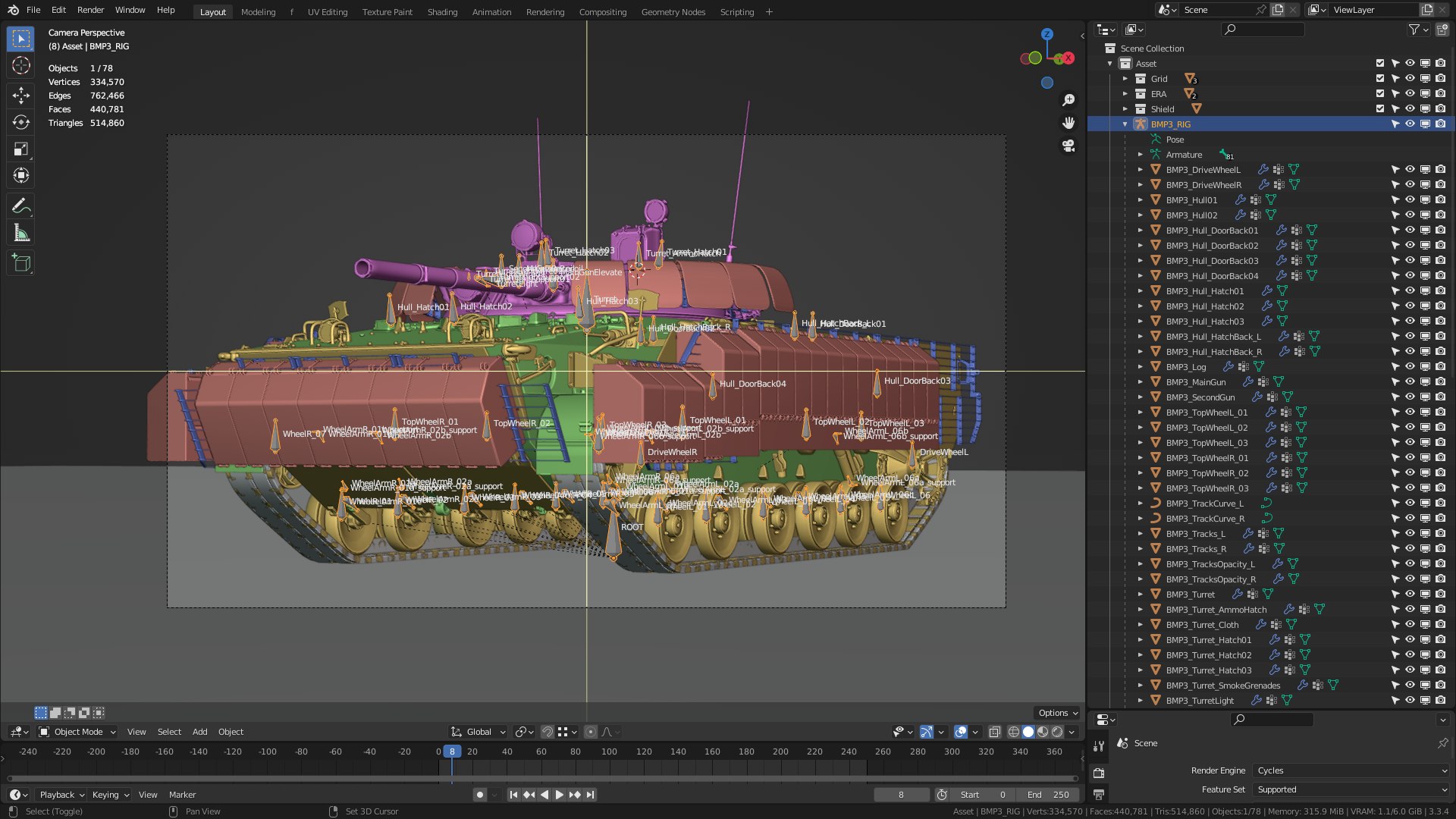Switch to Shading workspace tab
This screenshot has width=1456, height=819.
(442, 12)
